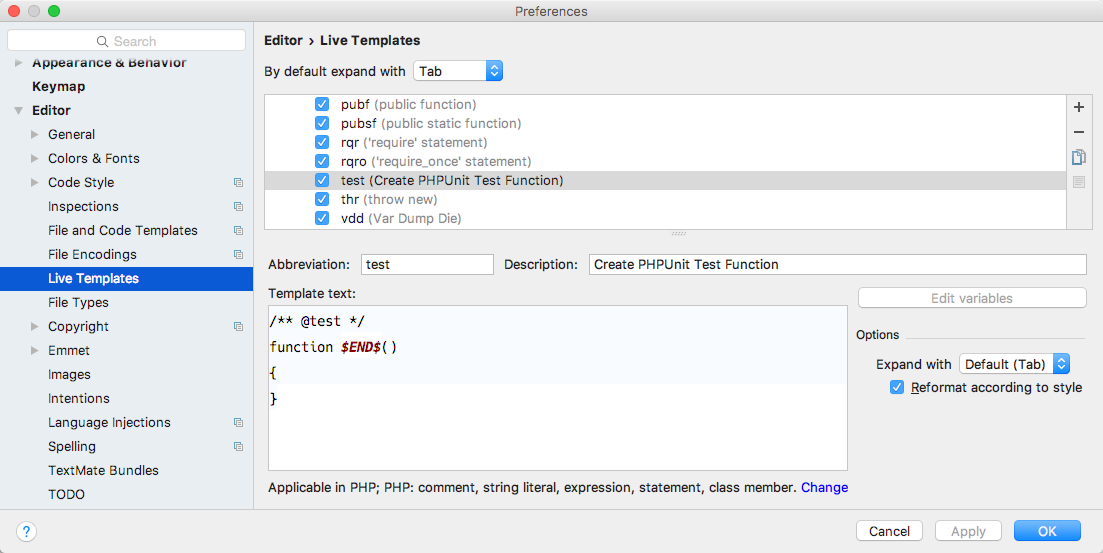
Task: Click the project-level icon beside Copyright
Action: [238, 326]
